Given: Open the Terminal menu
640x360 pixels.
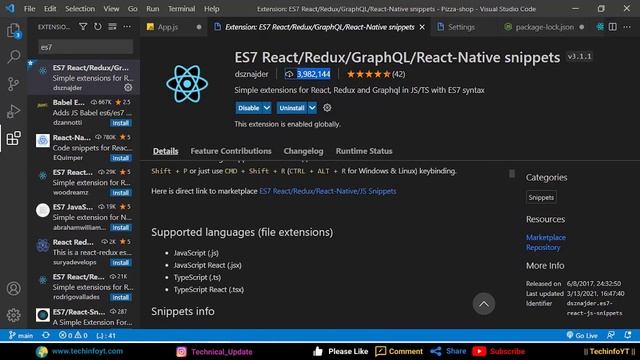Looking at the screenshot, I should 181,9.
